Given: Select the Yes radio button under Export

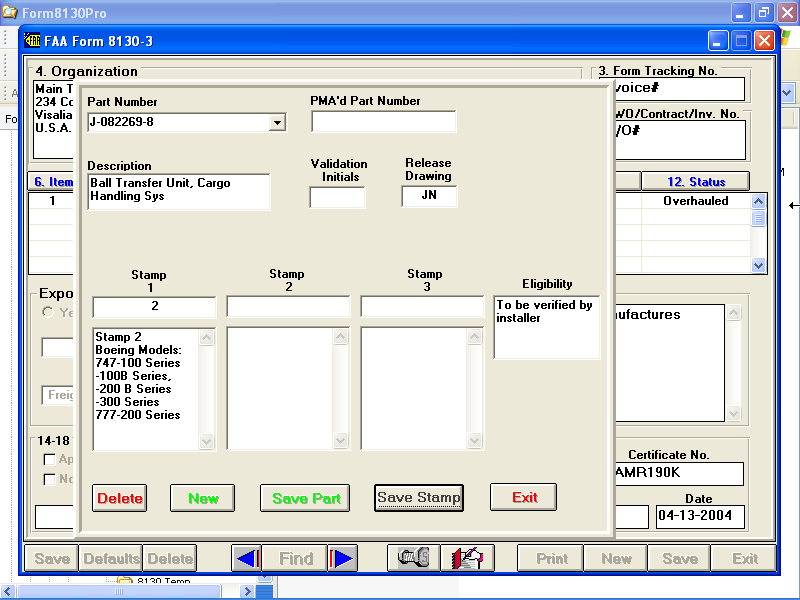Looking at the screenshot, I should click(x=47, y=313).
